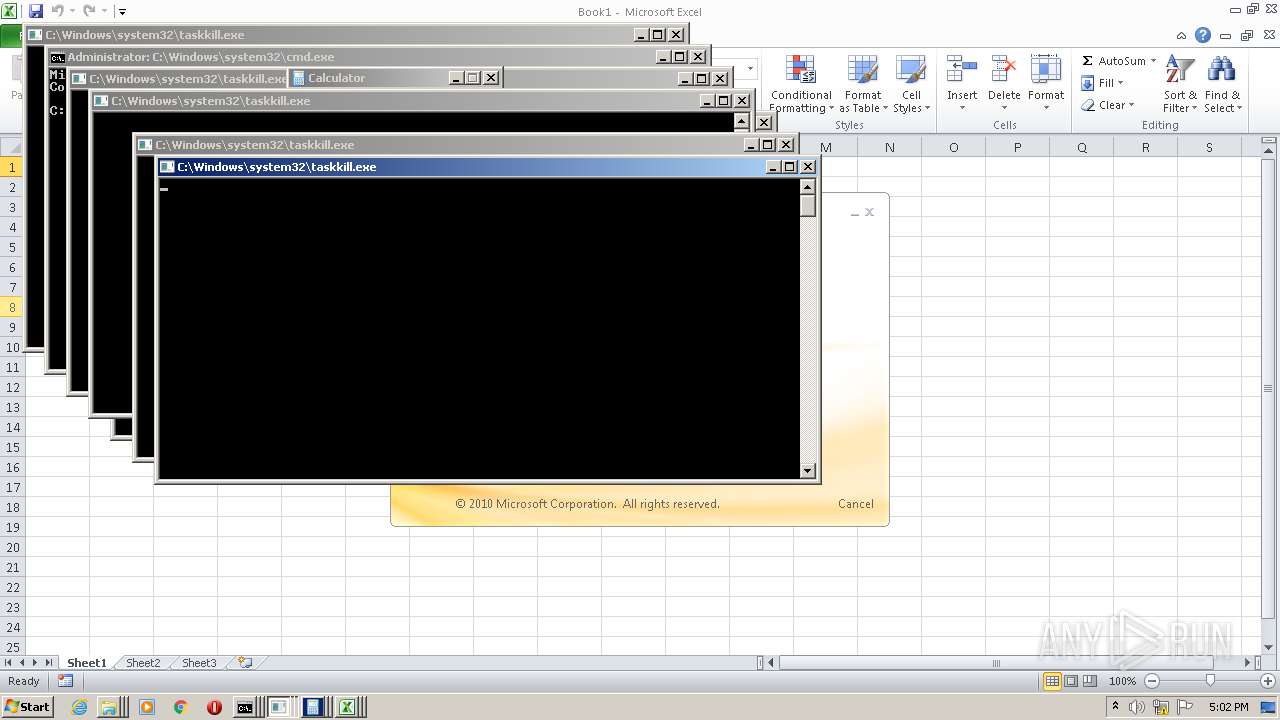Click the horizontal scrollbar thumb
Screen dimensions: 1280x720
(997, 662)
